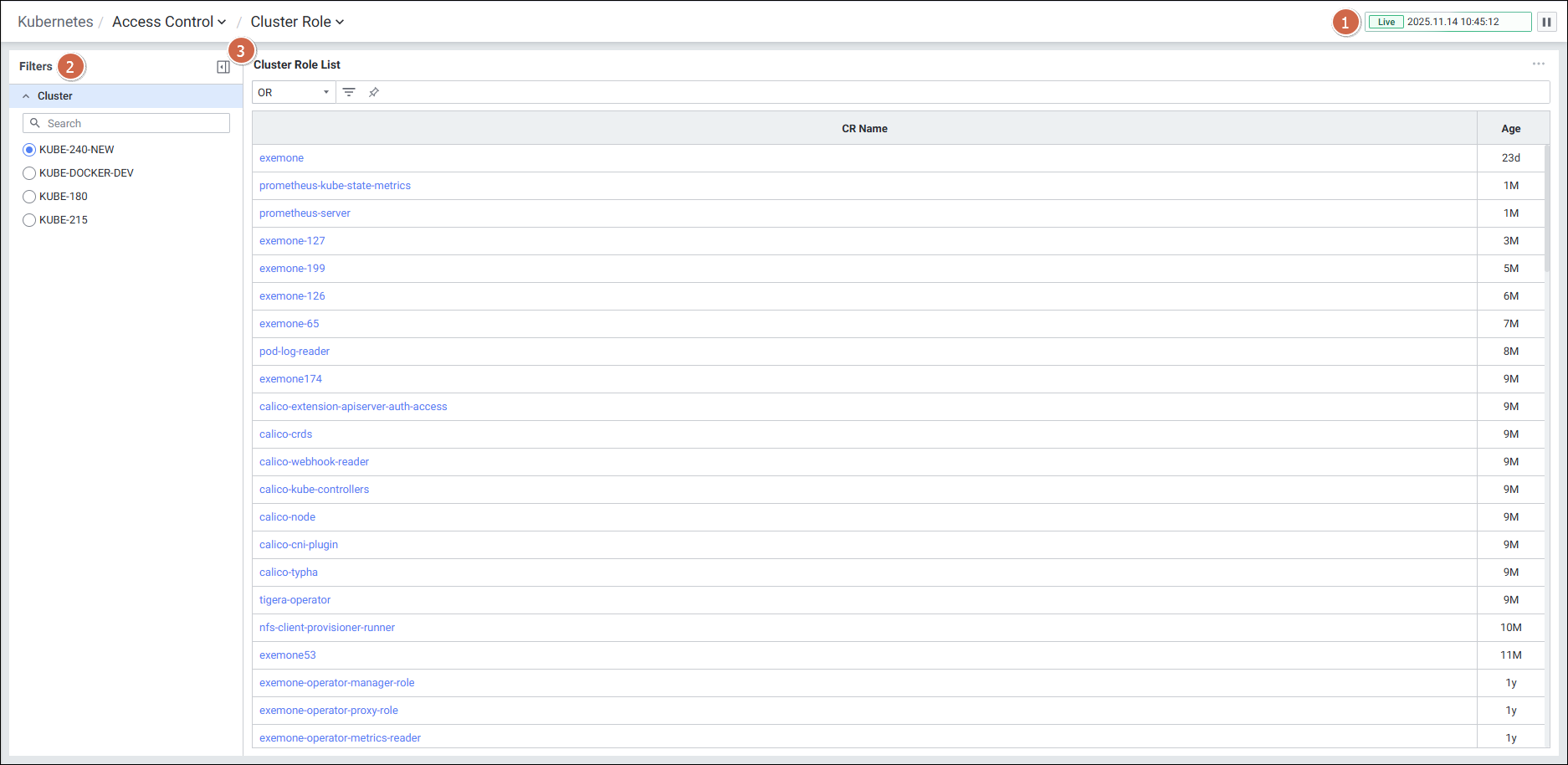1568x765 pixels.
Task: Select the KUBE-240-NEW cluster radio button
Action: [x=29, y=150]
